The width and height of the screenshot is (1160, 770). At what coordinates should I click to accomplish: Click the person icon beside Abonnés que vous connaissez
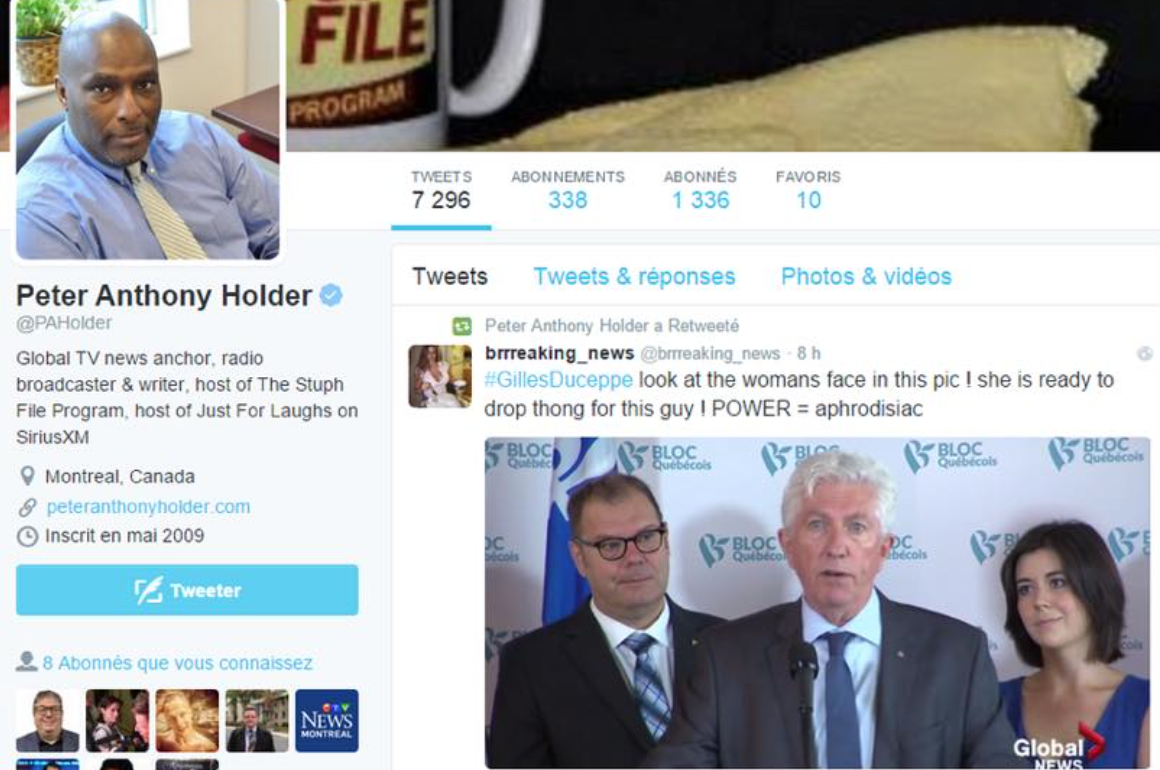(x=26, y=661)
